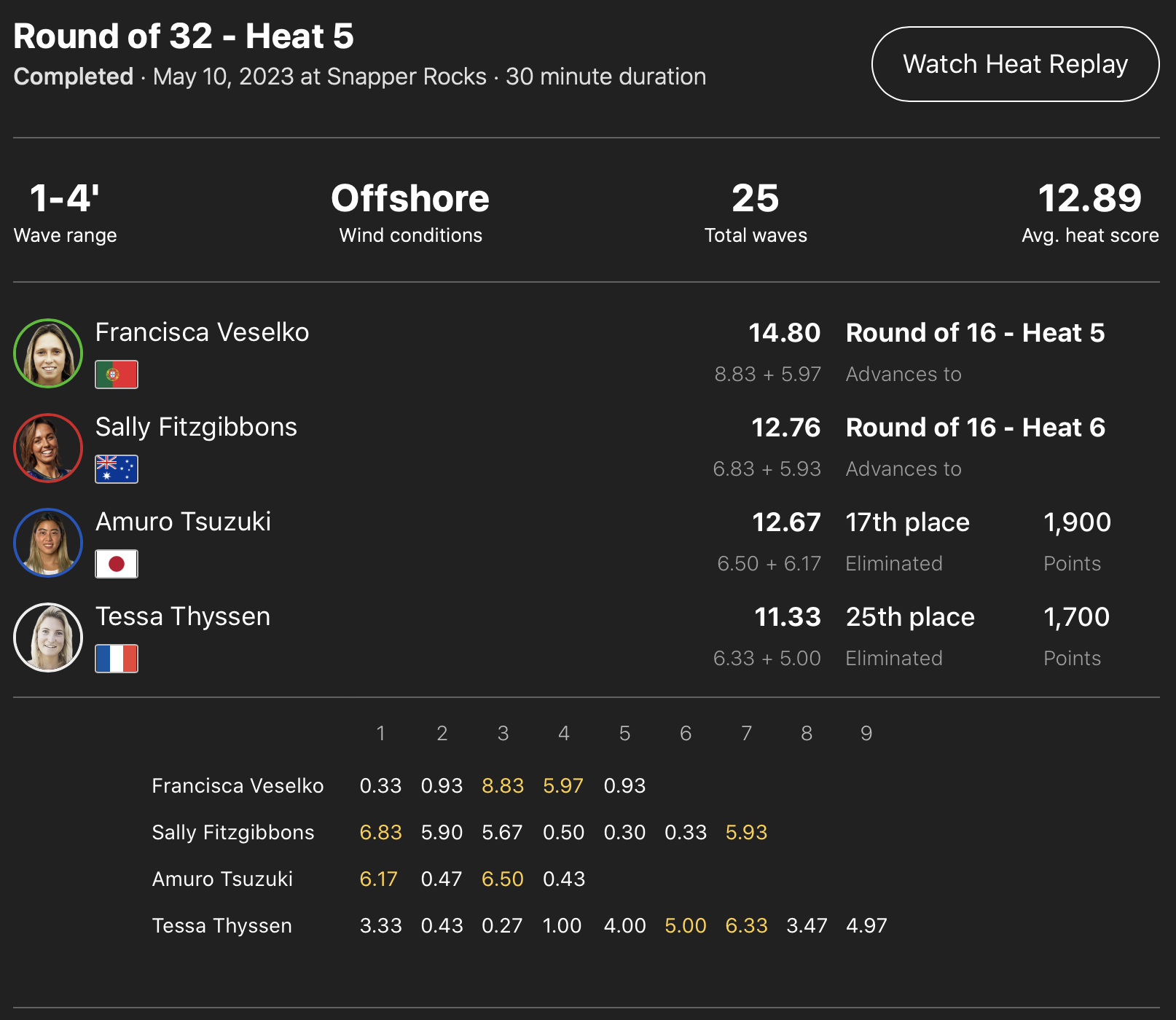Click the Australian flag icon
Viewport: 1176px width, 1020px height.
[117, 469]
